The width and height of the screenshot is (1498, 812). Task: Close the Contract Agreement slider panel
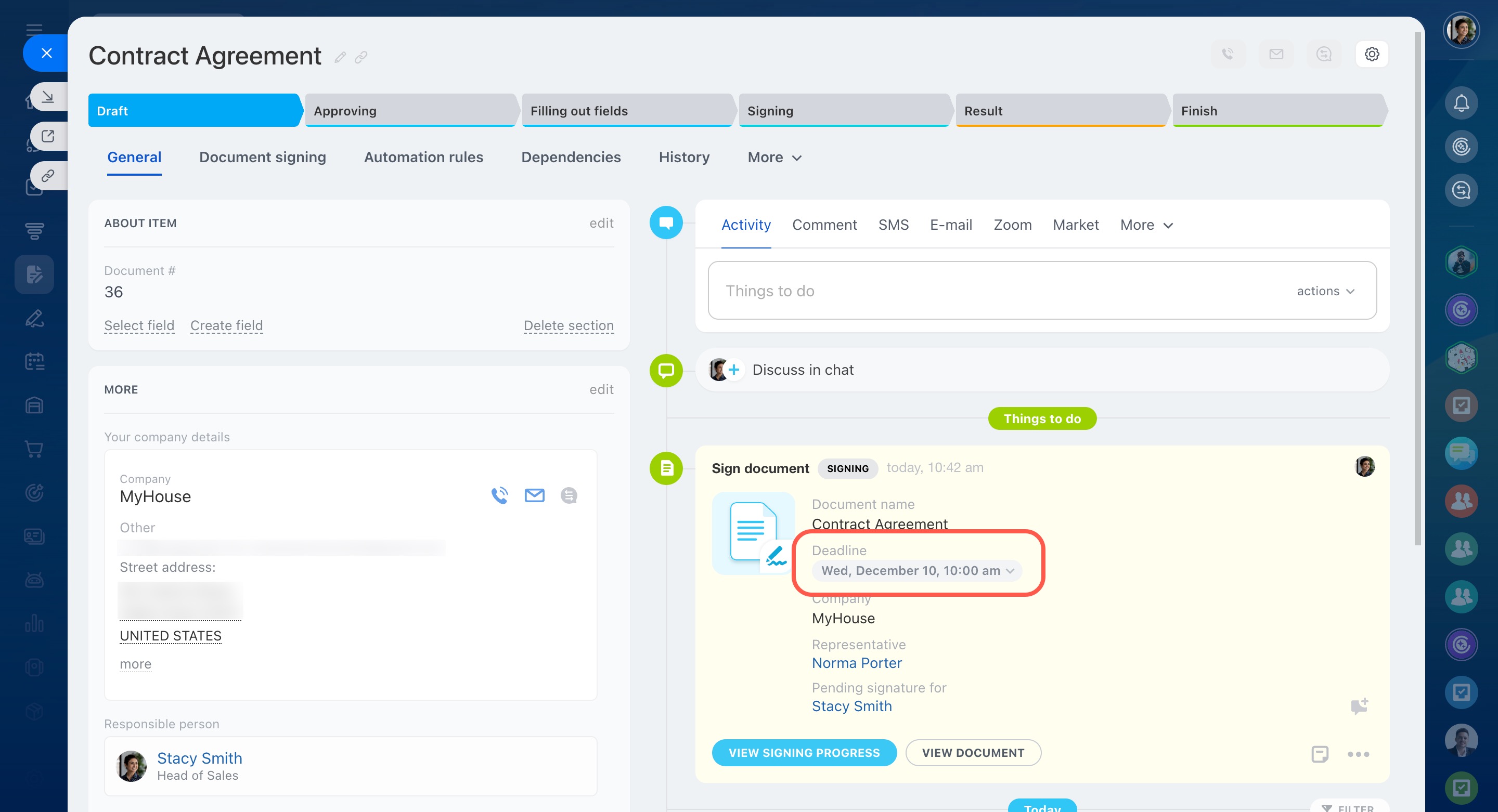click(x=46, y=54)
